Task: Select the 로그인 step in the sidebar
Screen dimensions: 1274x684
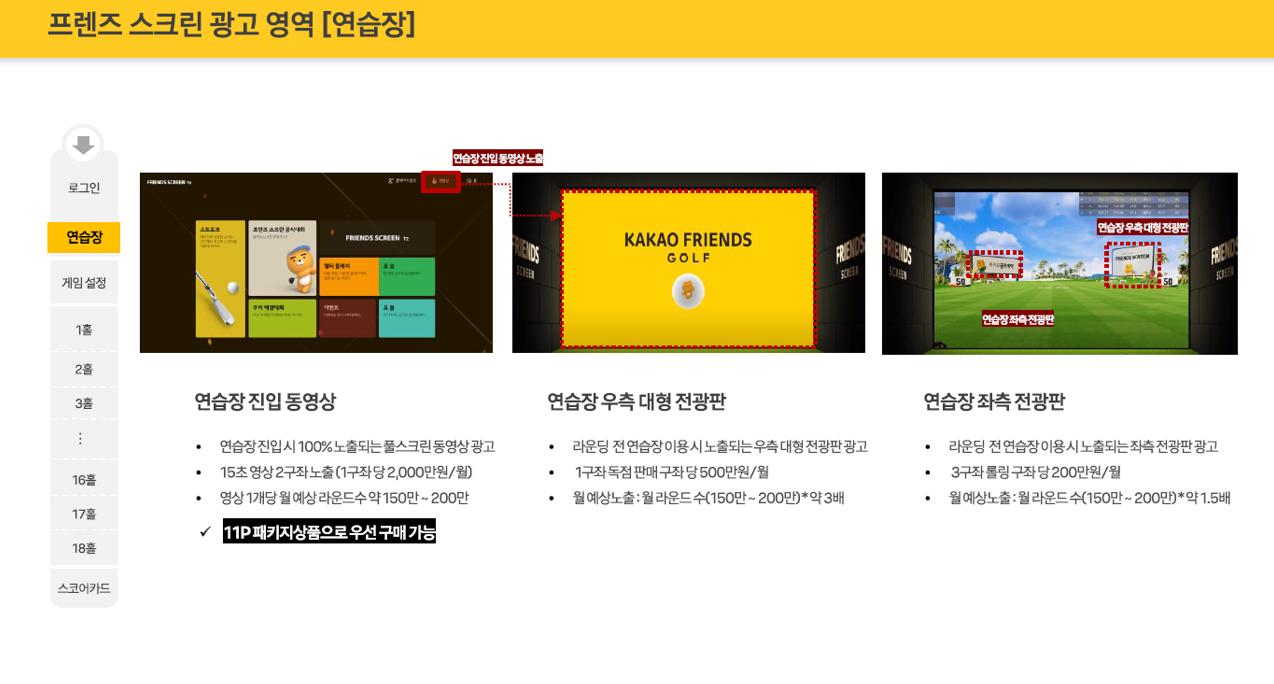Action: [x=84, y=188]
